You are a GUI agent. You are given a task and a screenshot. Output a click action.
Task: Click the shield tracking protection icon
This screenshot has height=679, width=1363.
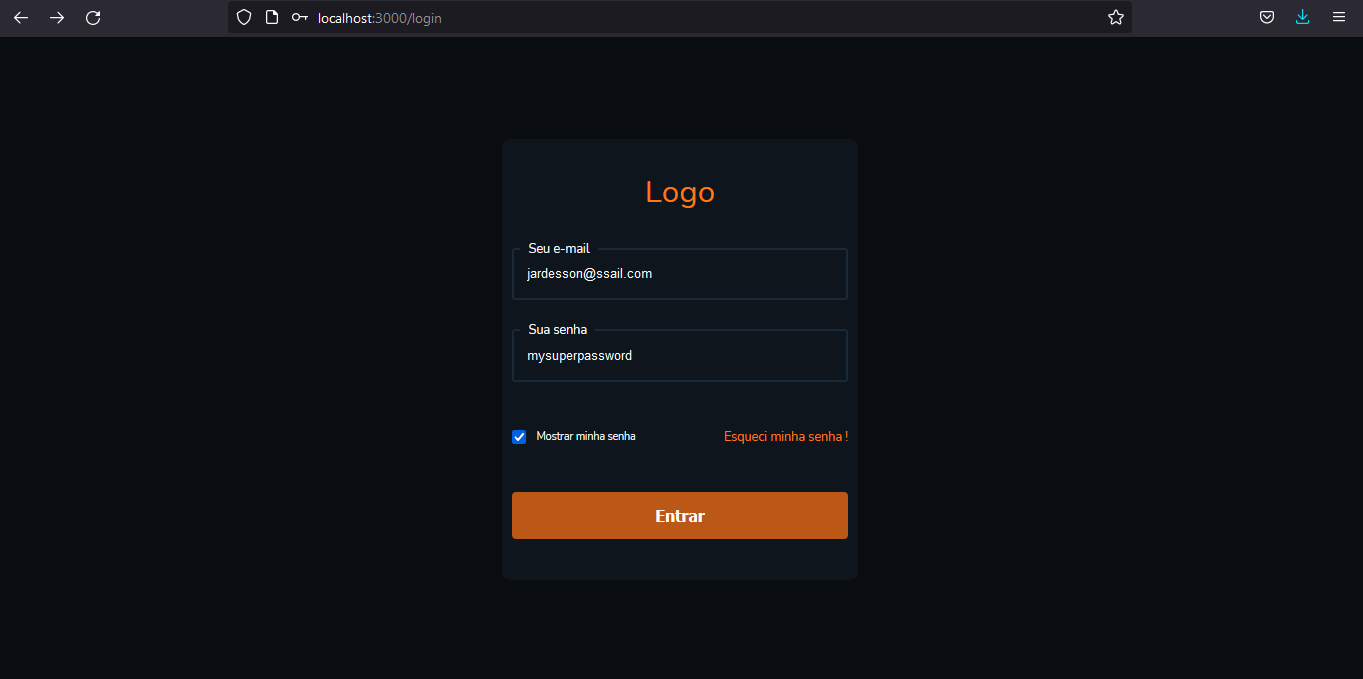click(243, 17)
